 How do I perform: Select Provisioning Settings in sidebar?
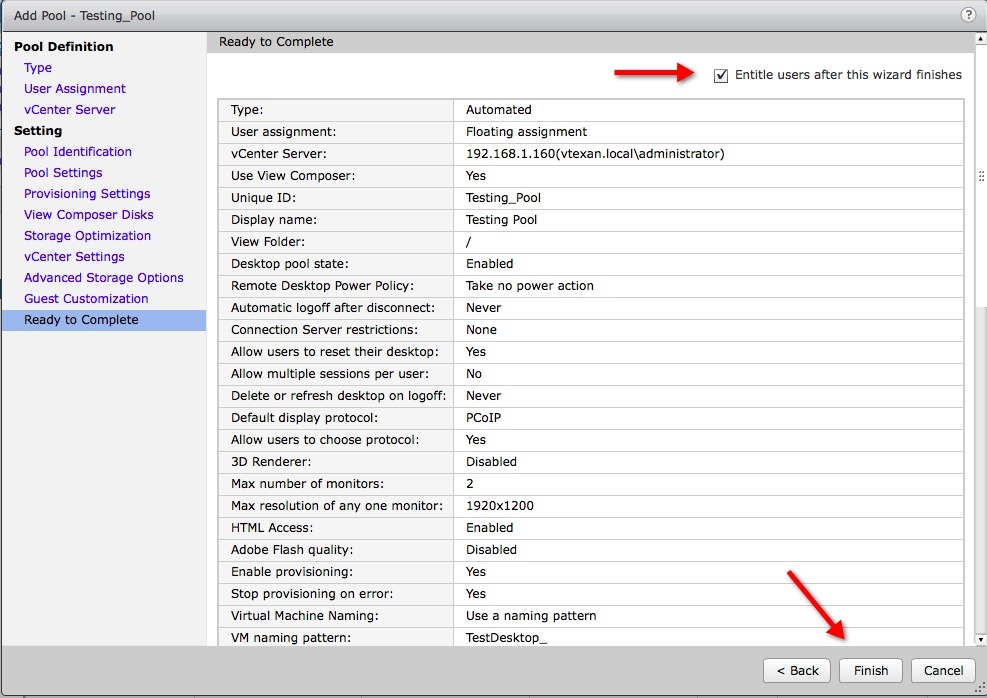(x=87, y=194)
